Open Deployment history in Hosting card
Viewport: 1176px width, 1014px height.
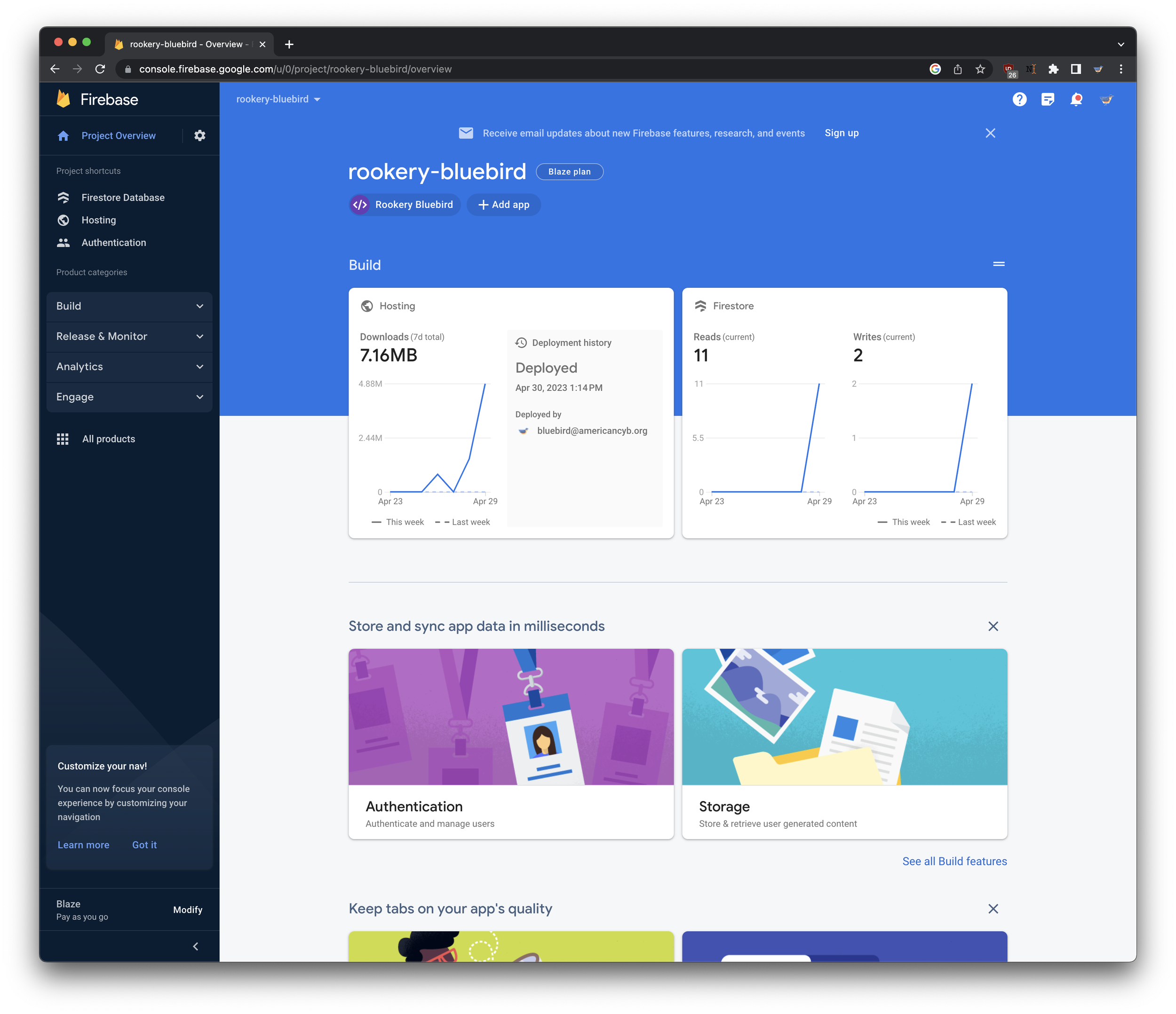(571, 343)
